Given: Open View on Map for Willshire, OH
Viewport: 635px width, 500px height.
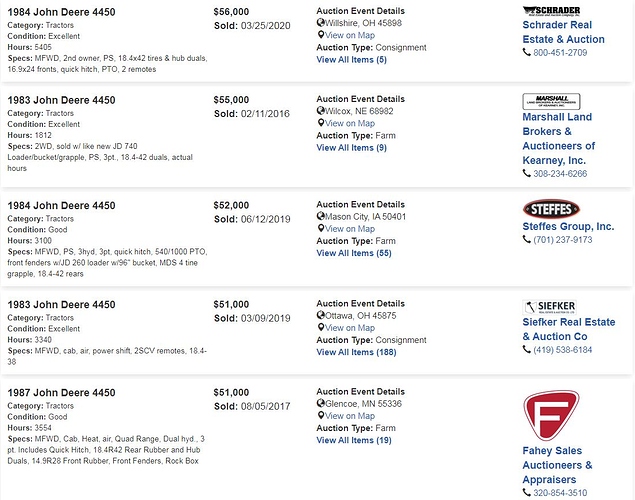Looking at the screenshot, I should 350,35.
